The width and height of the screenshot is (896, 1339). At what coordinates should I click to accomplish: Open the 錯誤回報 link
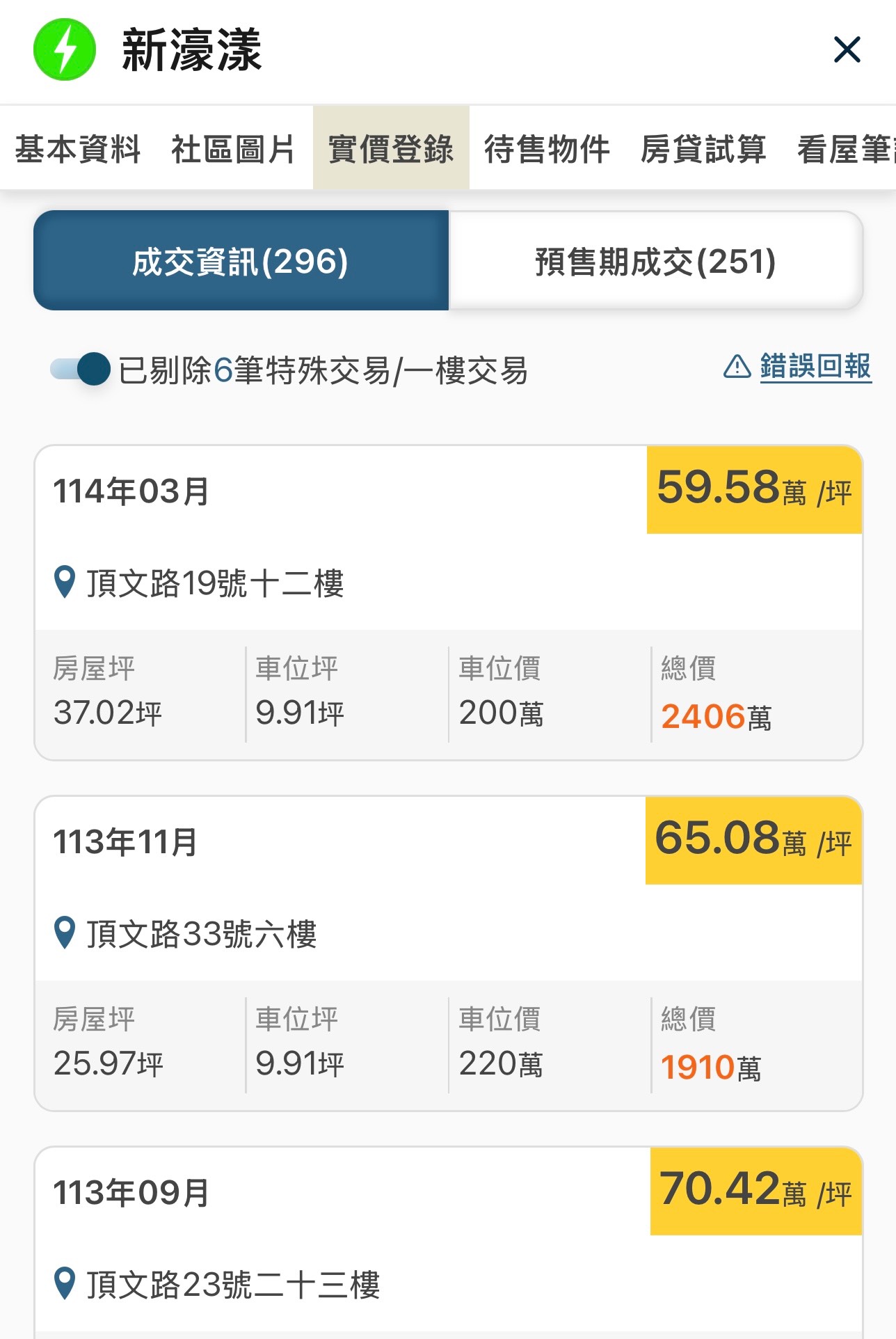[x=815, y=366]
